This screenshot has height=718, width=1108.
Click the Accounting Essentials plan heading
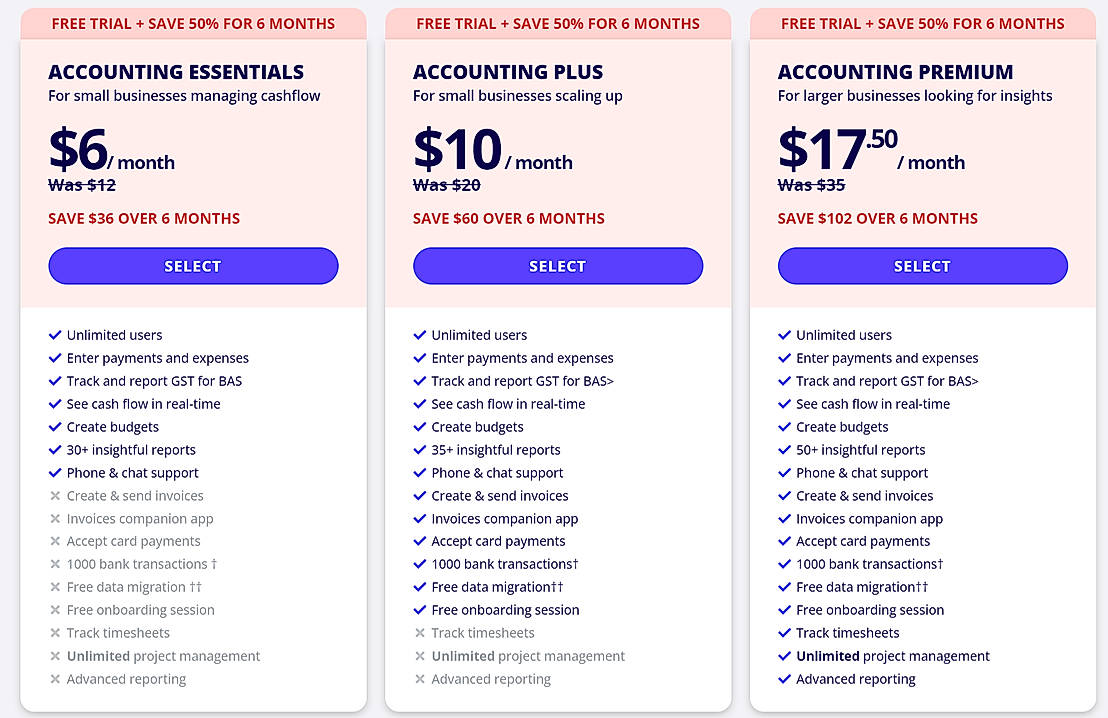pyautogui.click(x=176, y=72)
